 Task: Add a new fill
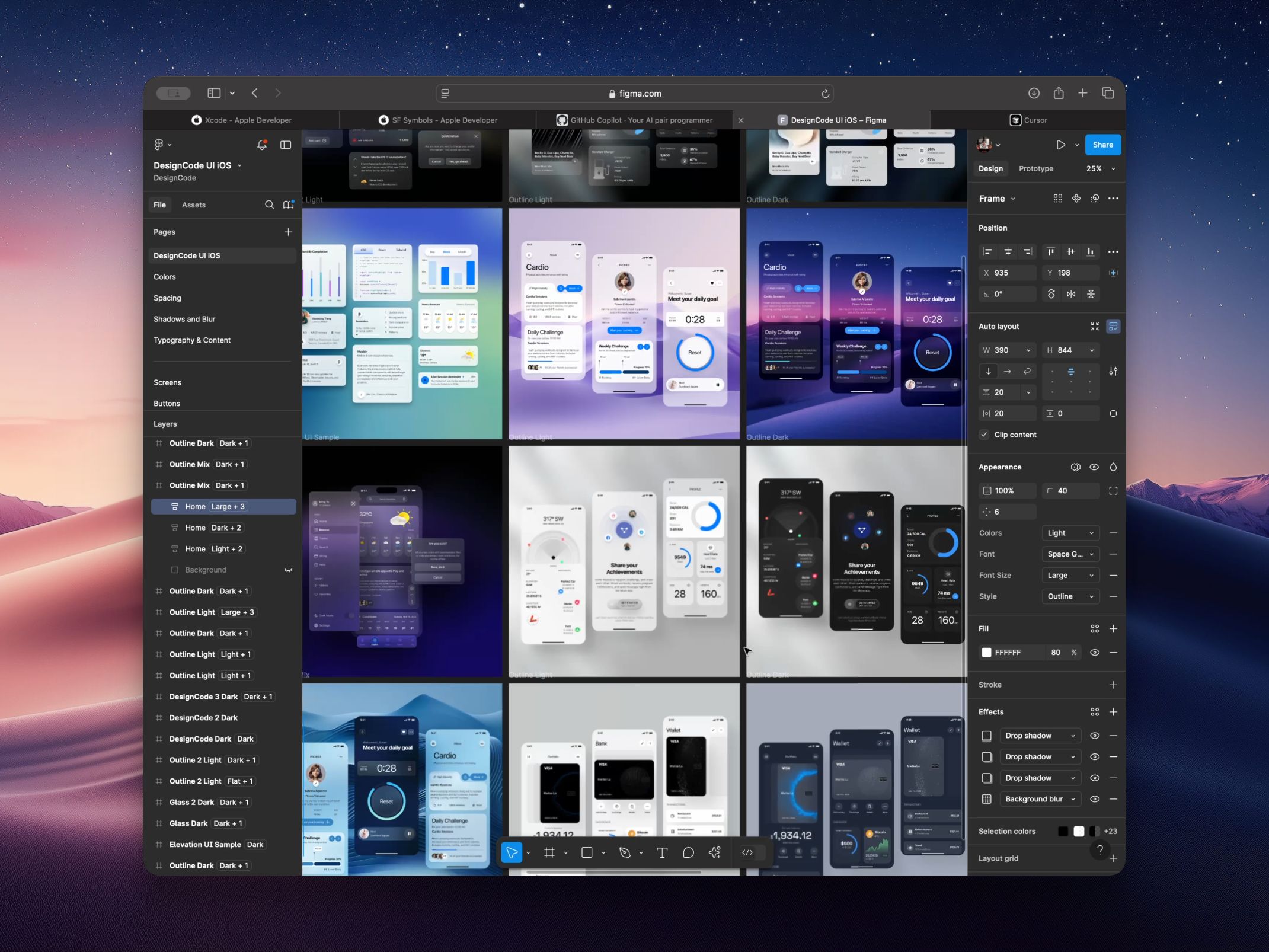click(x=1113, y=629)
